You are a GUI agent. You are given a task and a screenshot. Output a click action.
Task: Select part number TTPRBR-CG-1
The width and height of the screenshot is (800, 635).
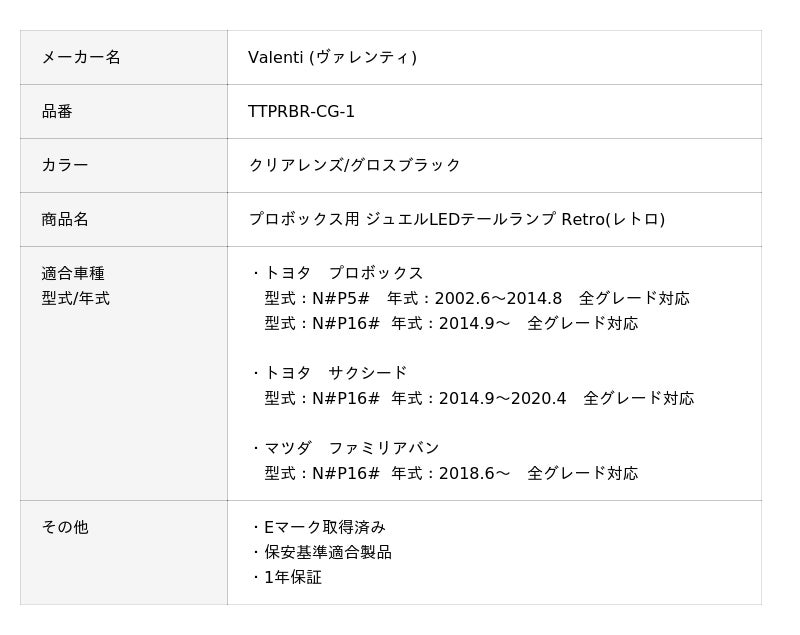coord(301,111)
